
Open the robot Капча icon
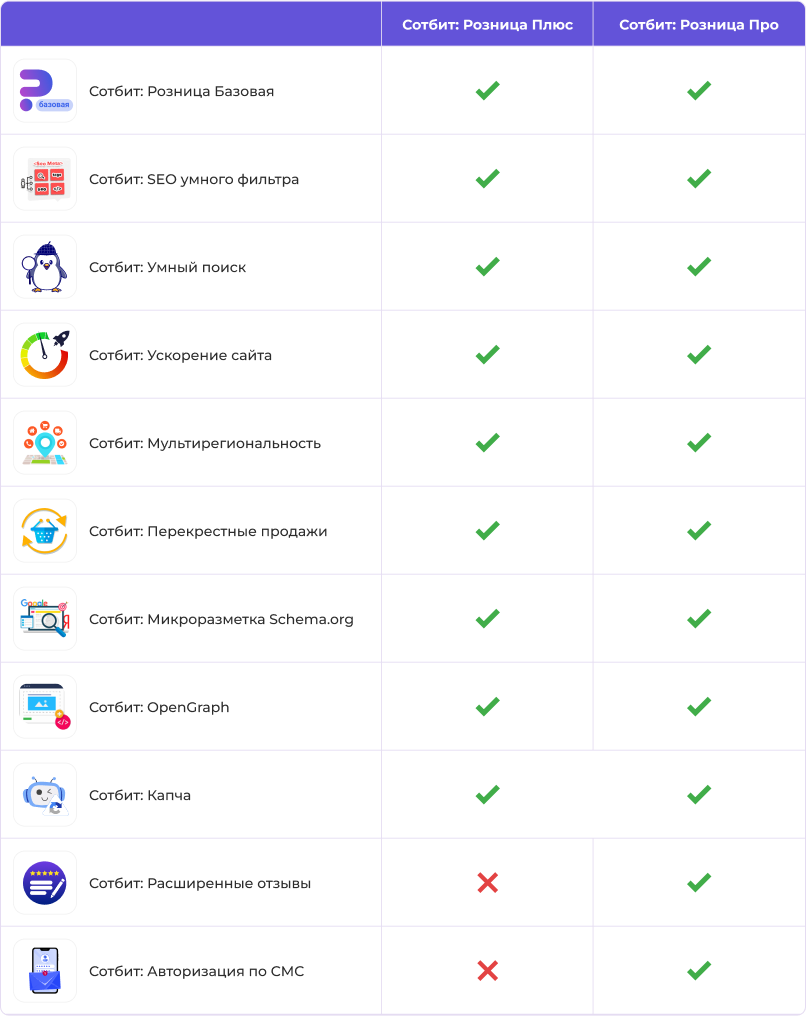(45, 795)
